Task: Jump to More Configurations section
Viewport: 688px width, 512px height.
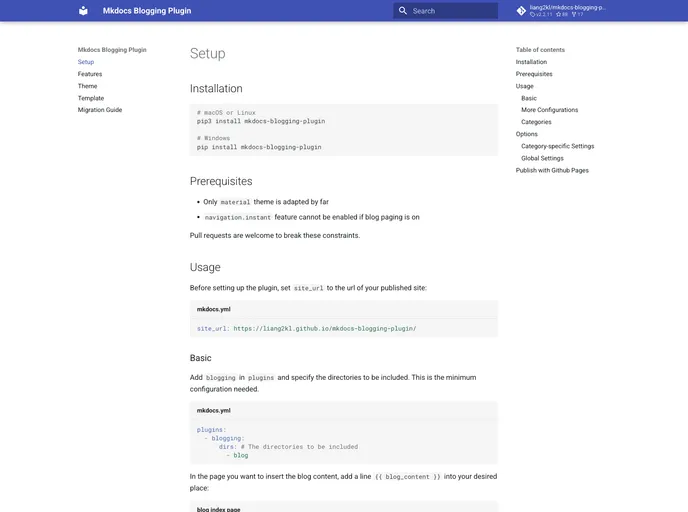Action: click(x=549, y=110)
